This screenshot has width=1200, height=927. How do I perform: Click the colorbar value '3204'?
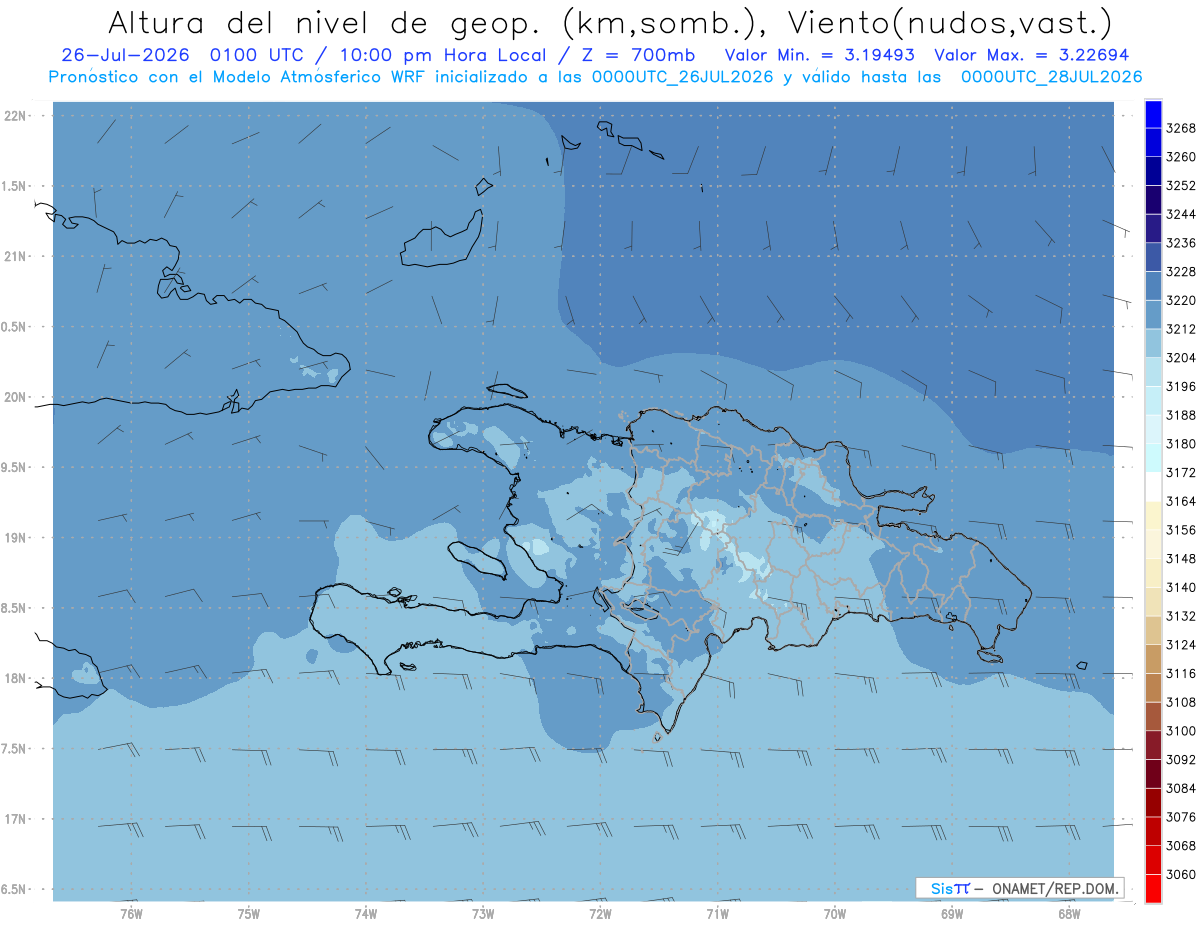click(1180, 358)
